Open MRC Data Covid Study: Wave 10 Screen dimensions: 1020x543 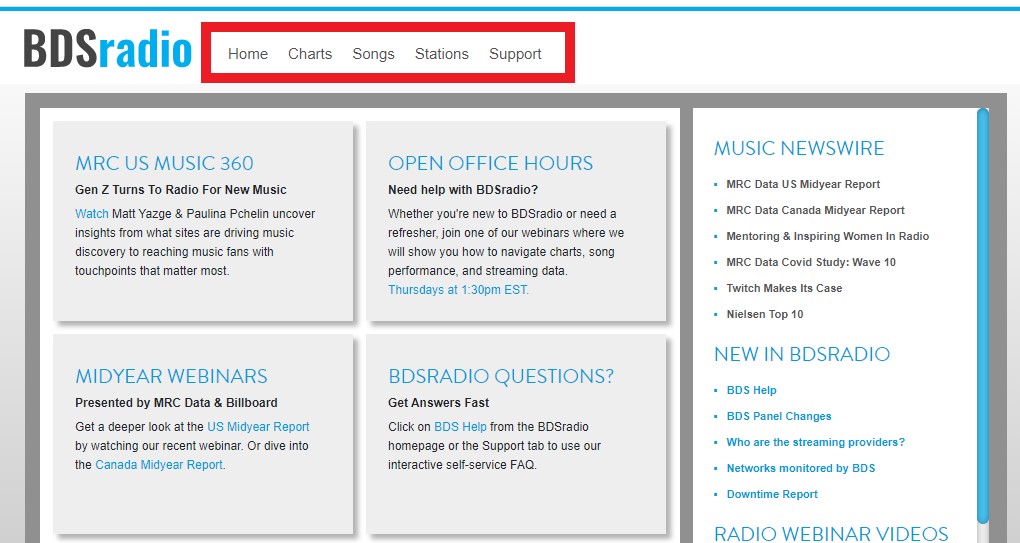tap(811, 262)
